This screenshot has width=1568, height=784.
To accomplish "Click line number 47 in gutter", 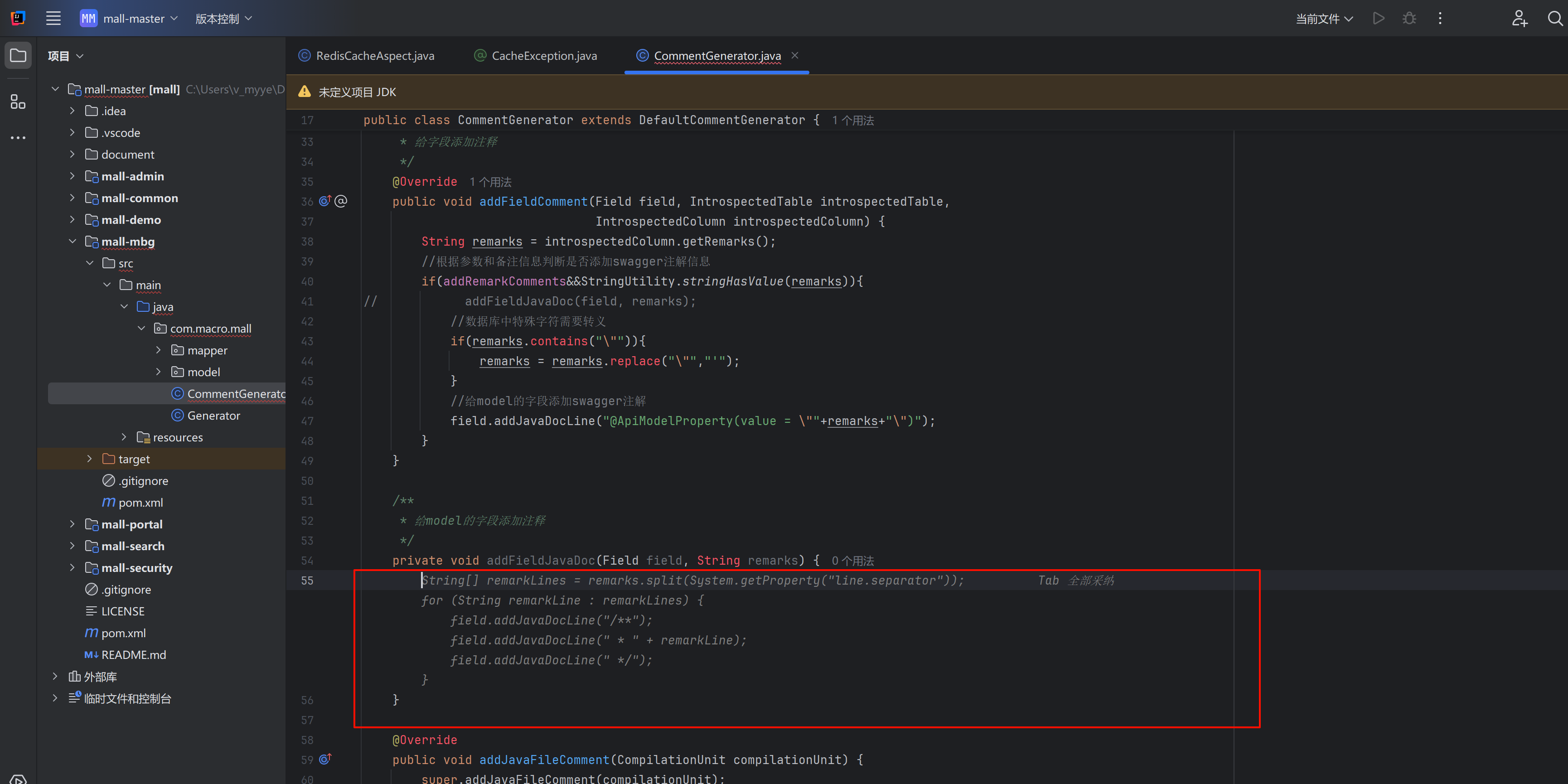I will pos(307,421).
